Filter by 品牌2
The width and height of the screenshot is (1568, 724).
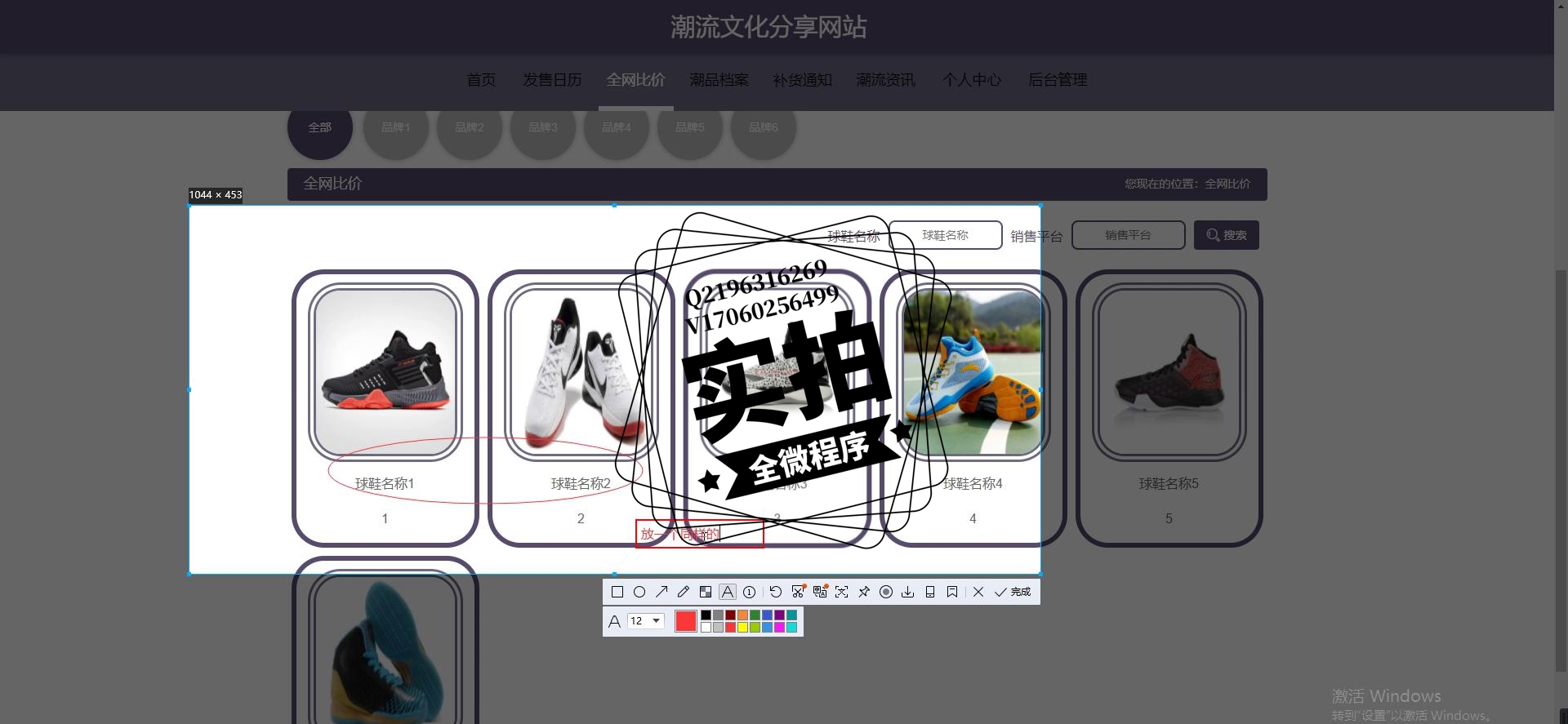click(x=470, y=127)
